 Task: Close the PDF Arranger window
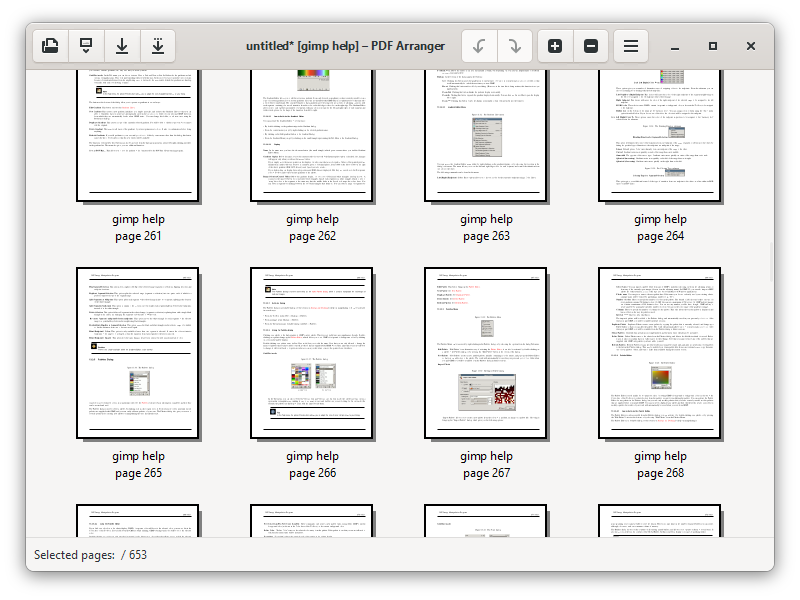click(751, 46)
